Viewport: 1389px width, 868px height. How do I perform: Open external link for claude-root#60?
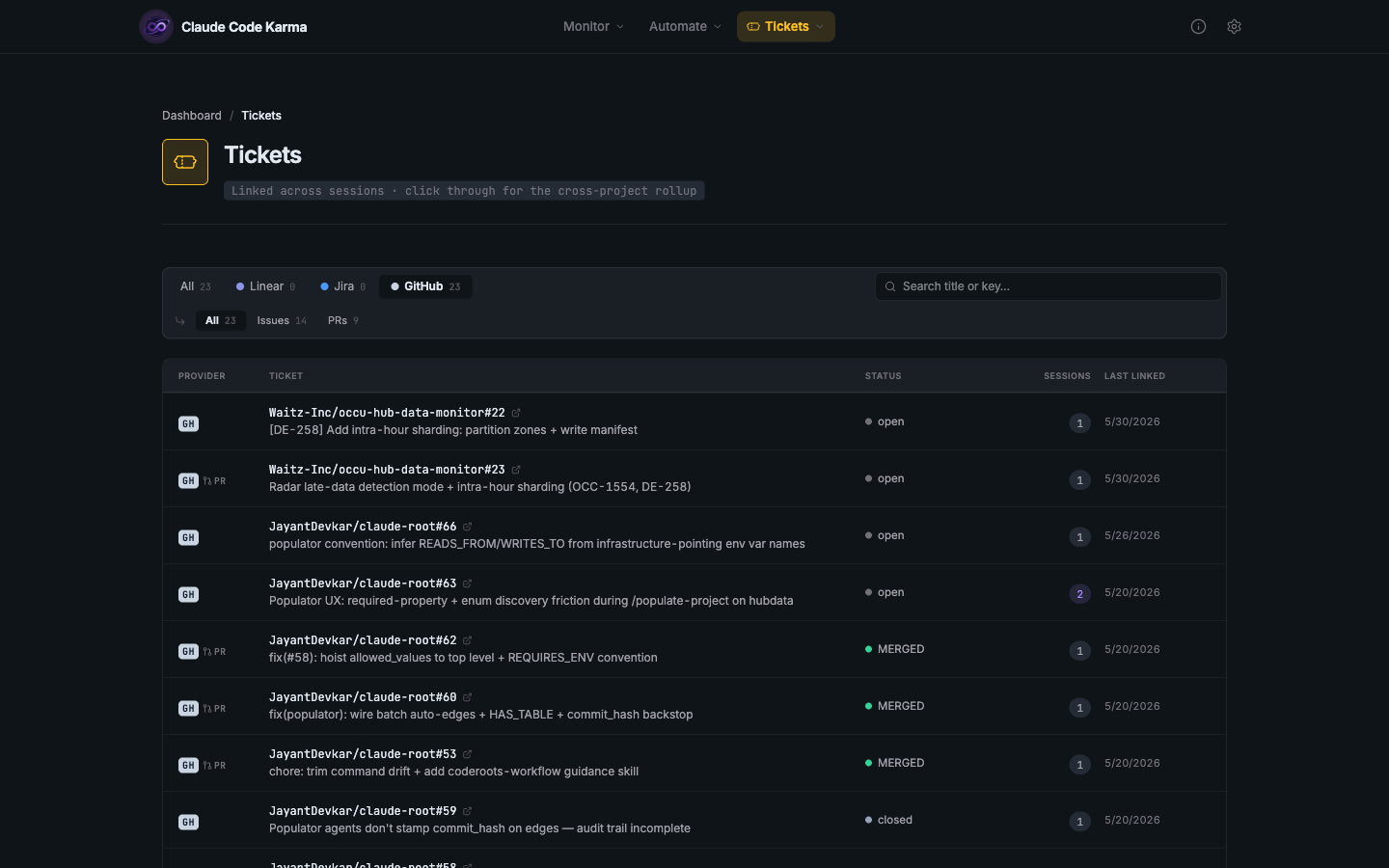click(x=468, y=697)
